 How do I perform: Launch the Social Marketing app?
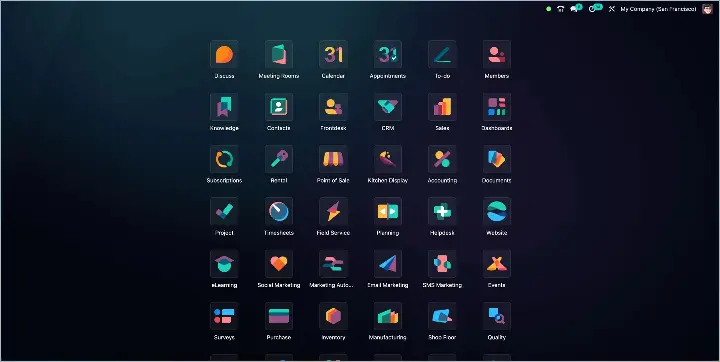[x=279, y=264]
